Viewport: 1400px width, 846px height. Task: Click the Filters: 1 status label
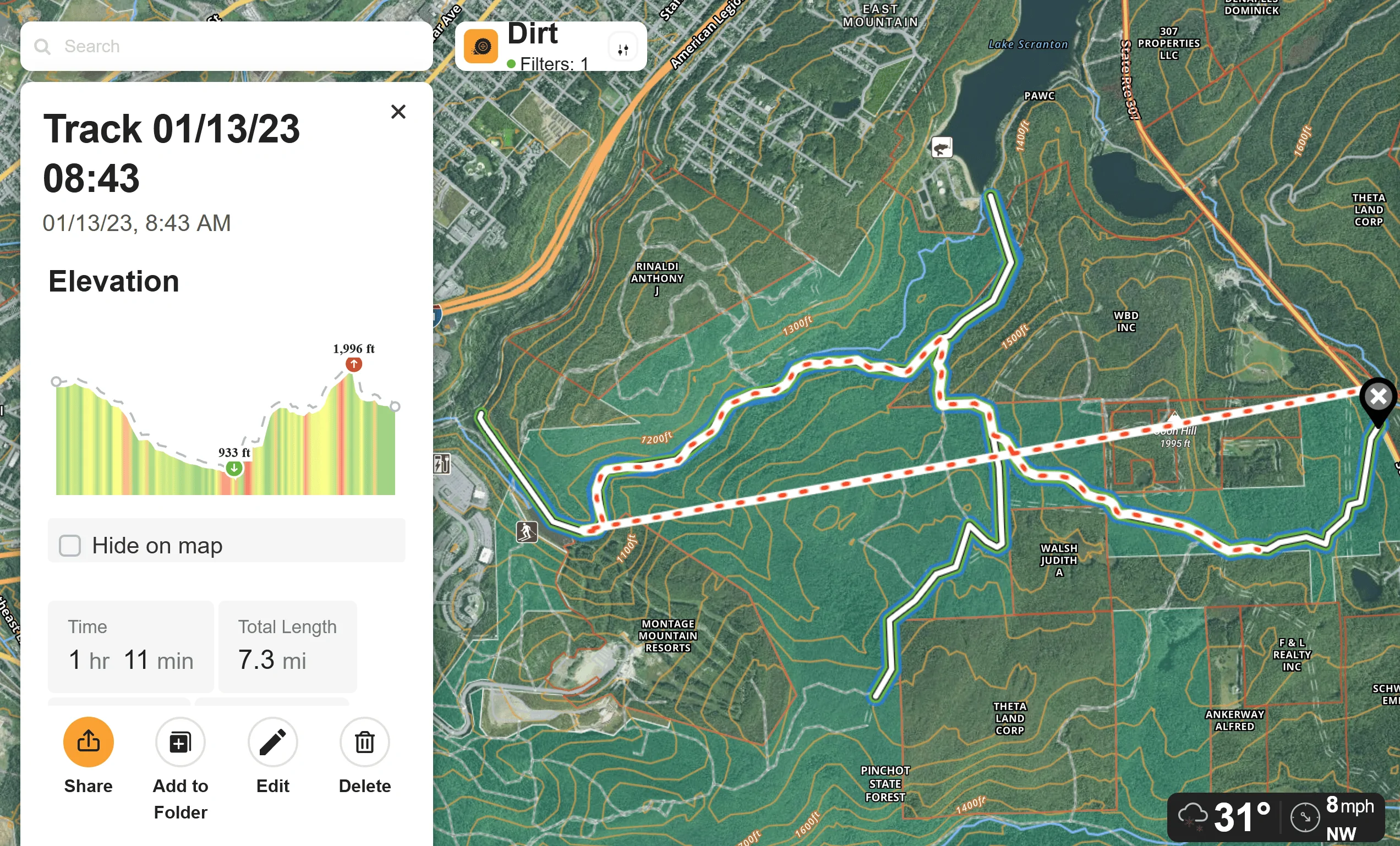tap(548, 64)
